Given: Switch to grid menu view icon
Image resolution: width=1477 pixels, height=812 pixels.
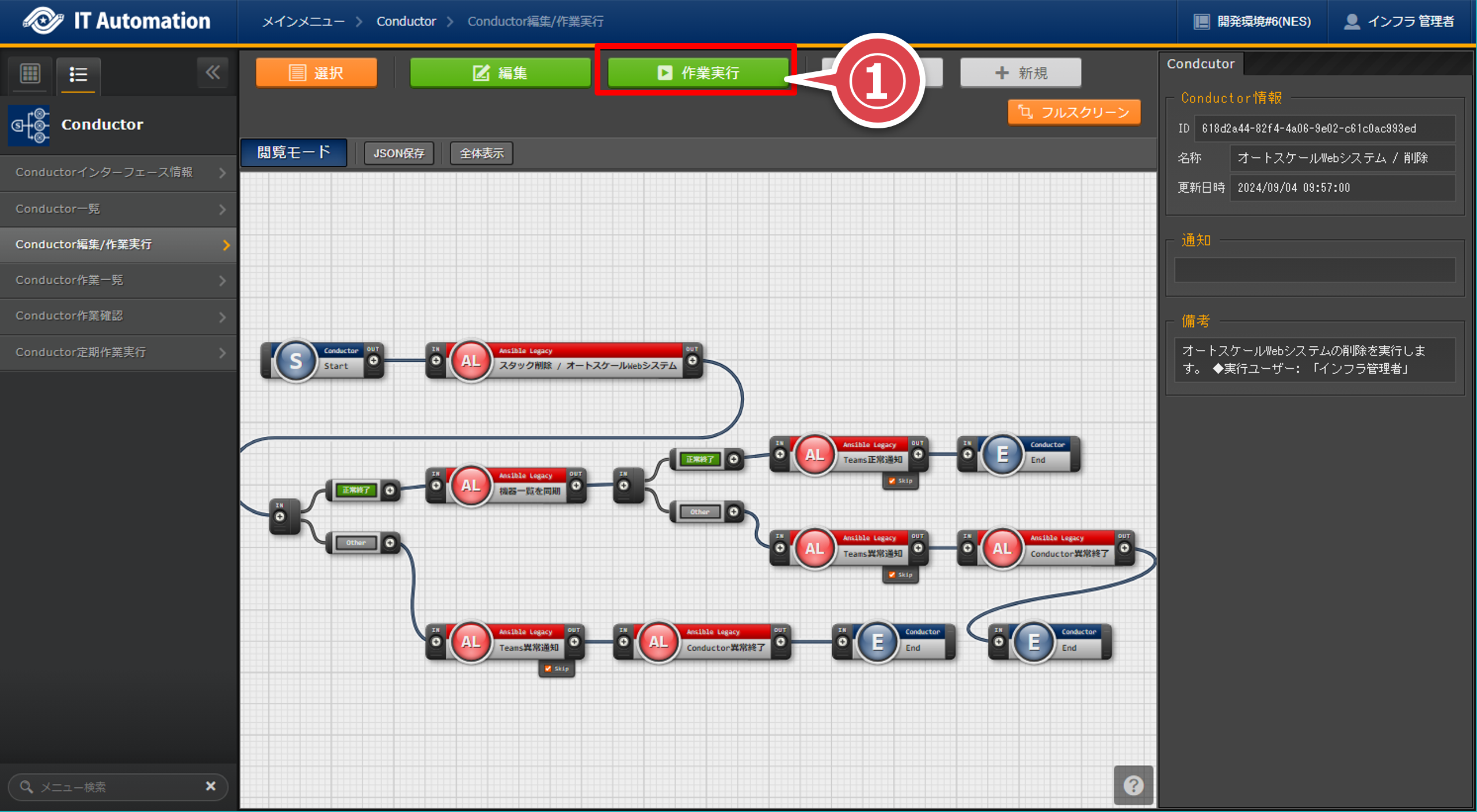Looking at the screenshot, I should click(x=30, y=74).
